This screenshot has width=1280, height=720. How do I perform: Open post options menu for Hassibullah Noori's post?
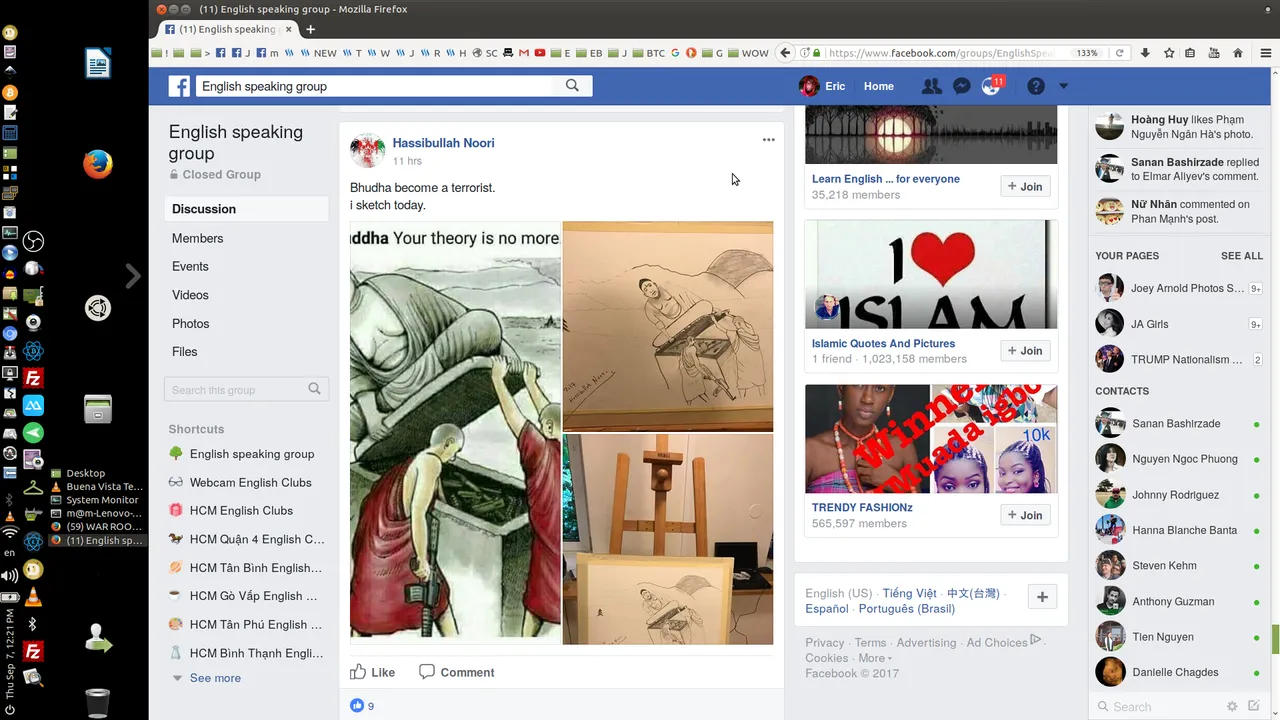(768, 140)
